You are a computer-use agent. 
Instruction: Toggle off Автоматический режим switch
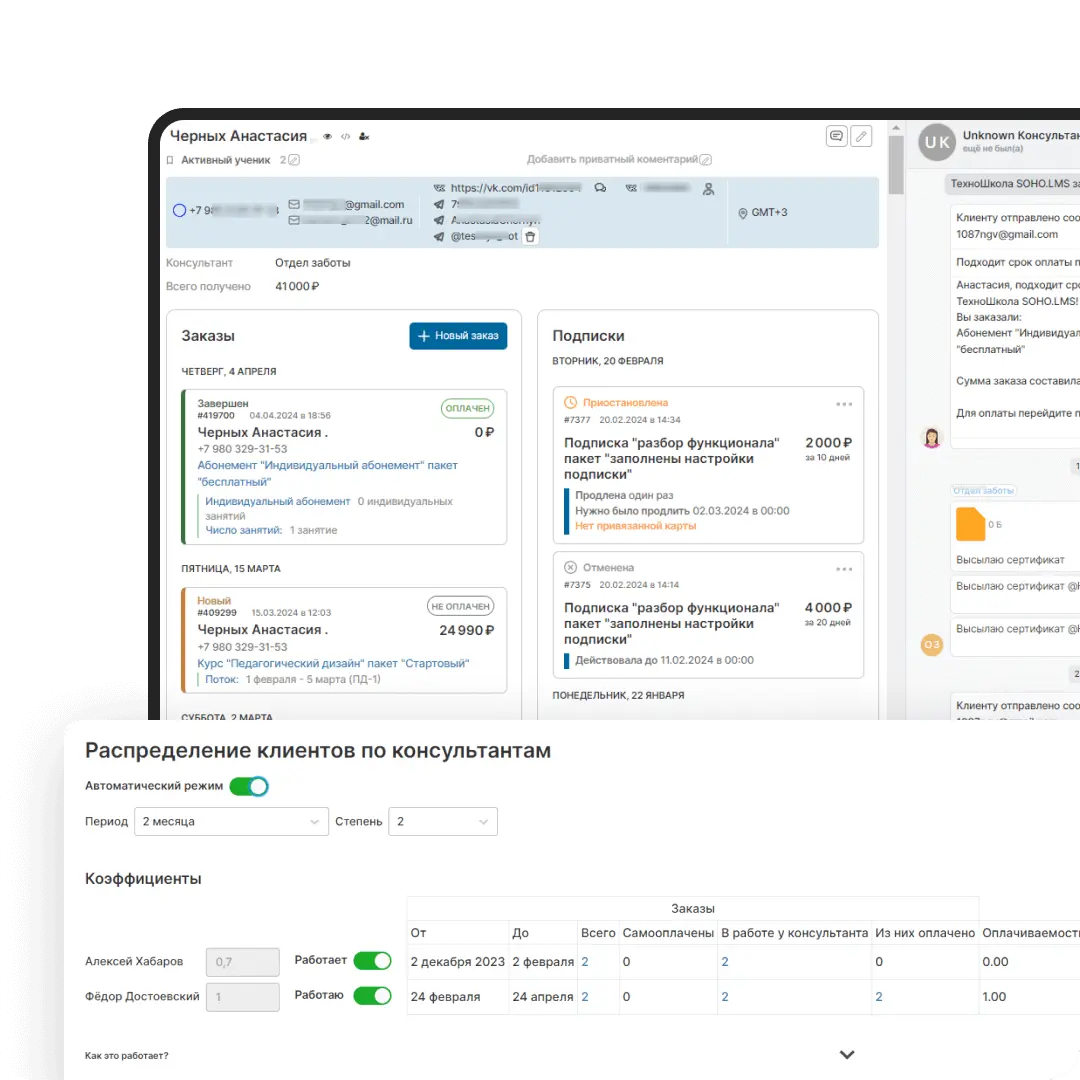[249, 786]
